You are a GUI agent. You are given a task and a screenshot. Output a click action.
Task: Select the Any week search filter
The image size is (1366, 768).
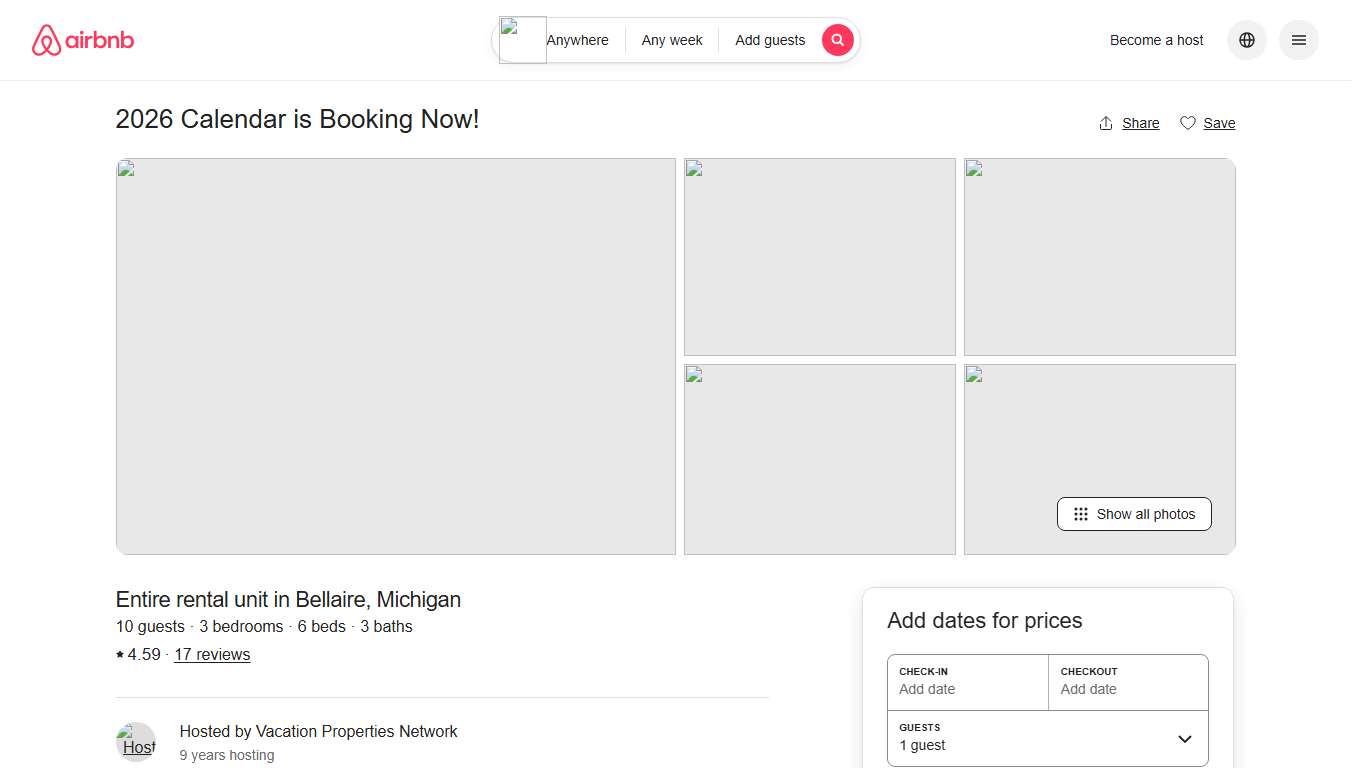tap(671, 40)
